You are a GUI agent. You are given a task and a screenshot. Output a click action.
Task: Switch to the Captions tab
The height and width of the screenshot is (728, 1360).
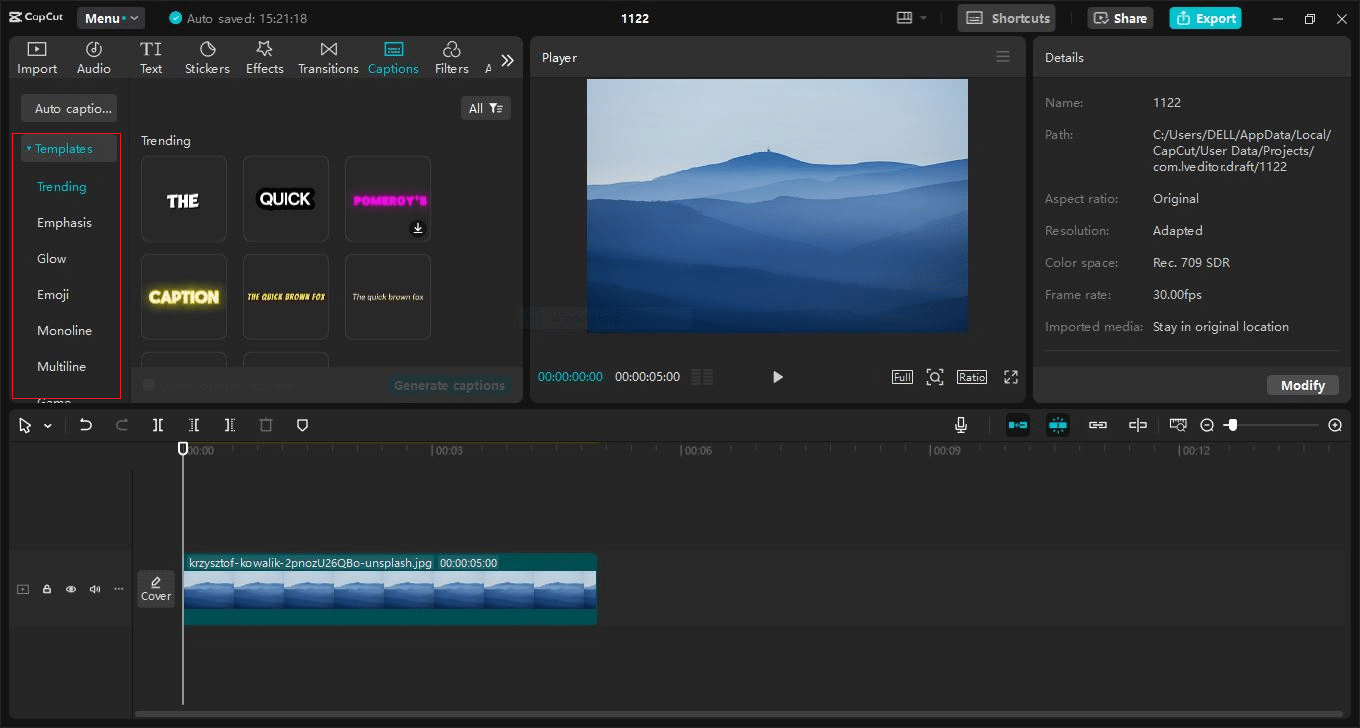click(393, 55)
